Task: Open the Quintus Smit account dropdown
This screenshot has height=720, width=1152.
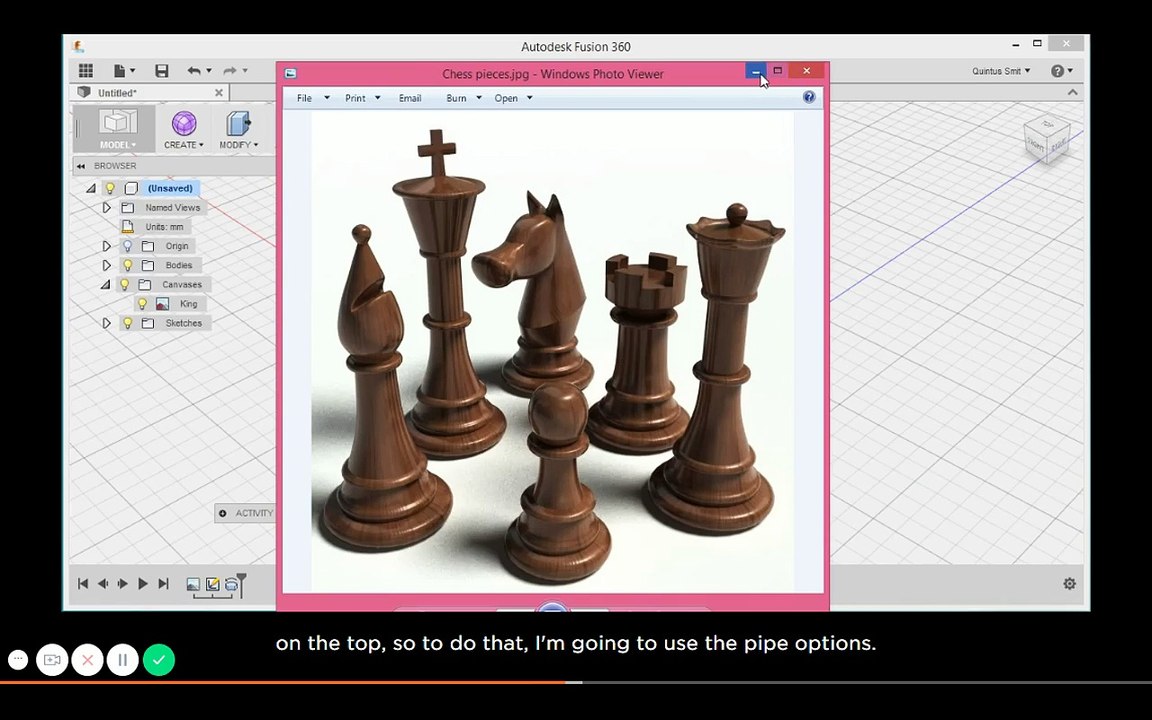Action: pos(1001,71)
